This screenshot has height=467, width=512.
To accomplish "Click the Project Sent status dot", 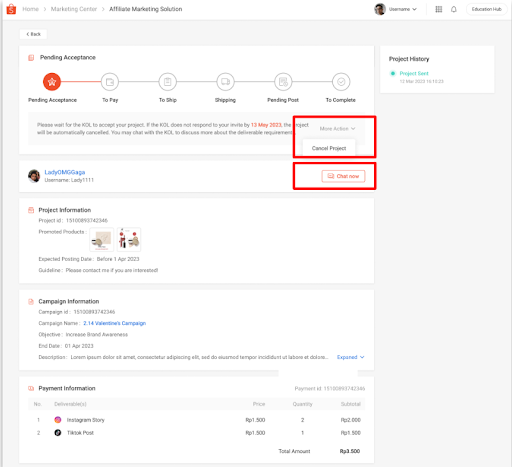I will tap(393, 73).
